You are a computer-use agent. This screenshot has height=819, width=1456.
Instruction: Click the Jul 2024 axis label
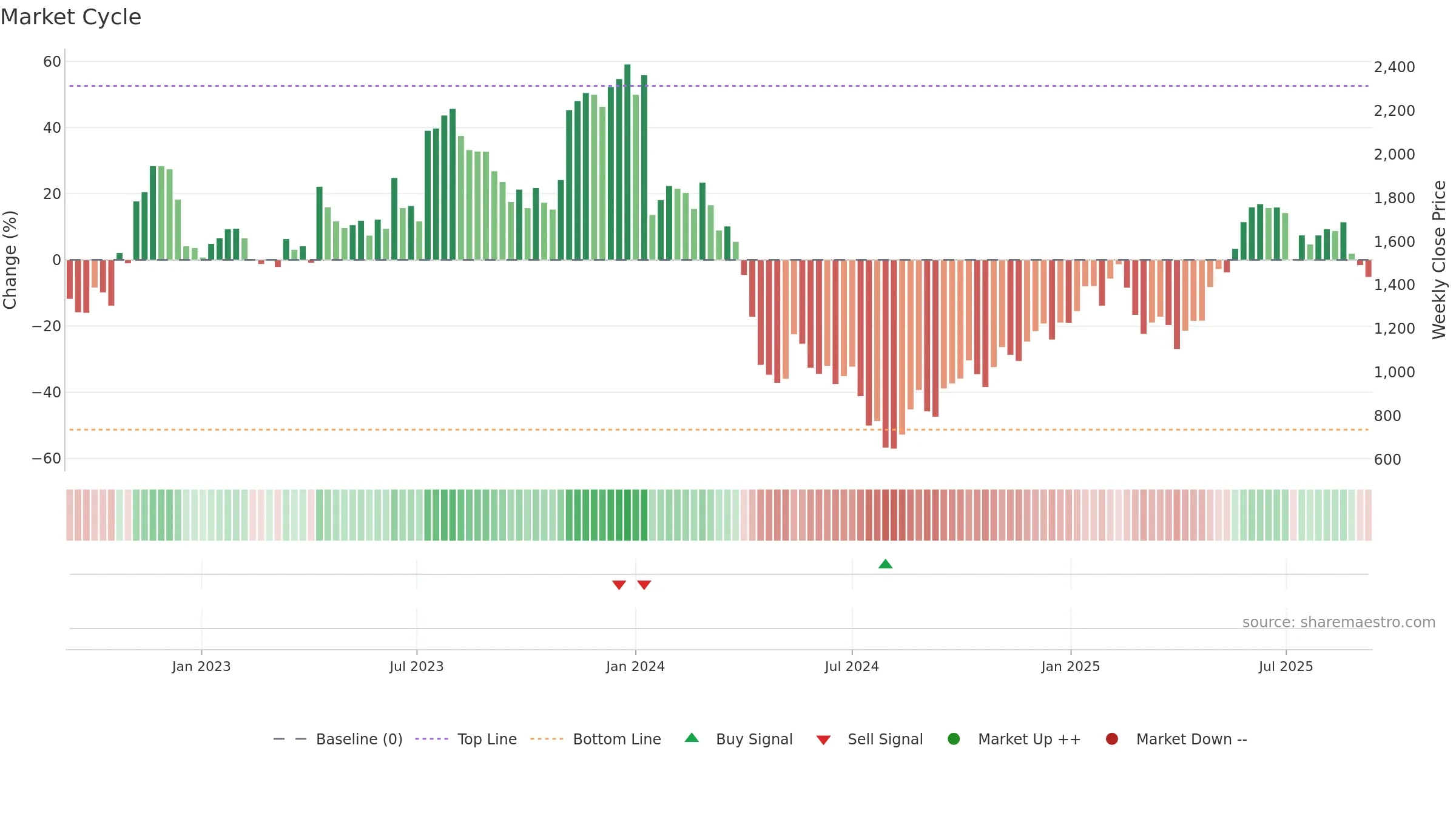click(x=852, y=667)
